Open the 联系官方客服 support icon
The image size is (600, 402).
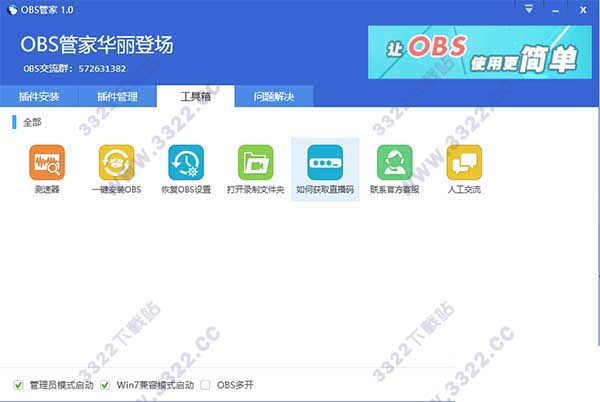coord(395,163)
